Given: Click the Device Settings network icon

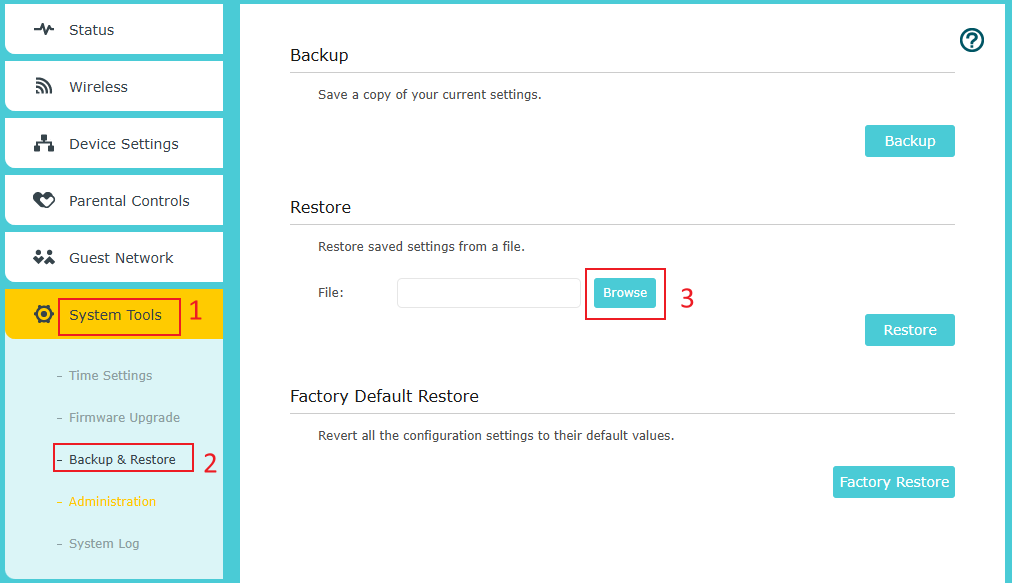Looking at the screenshot, I should [44, 144].
